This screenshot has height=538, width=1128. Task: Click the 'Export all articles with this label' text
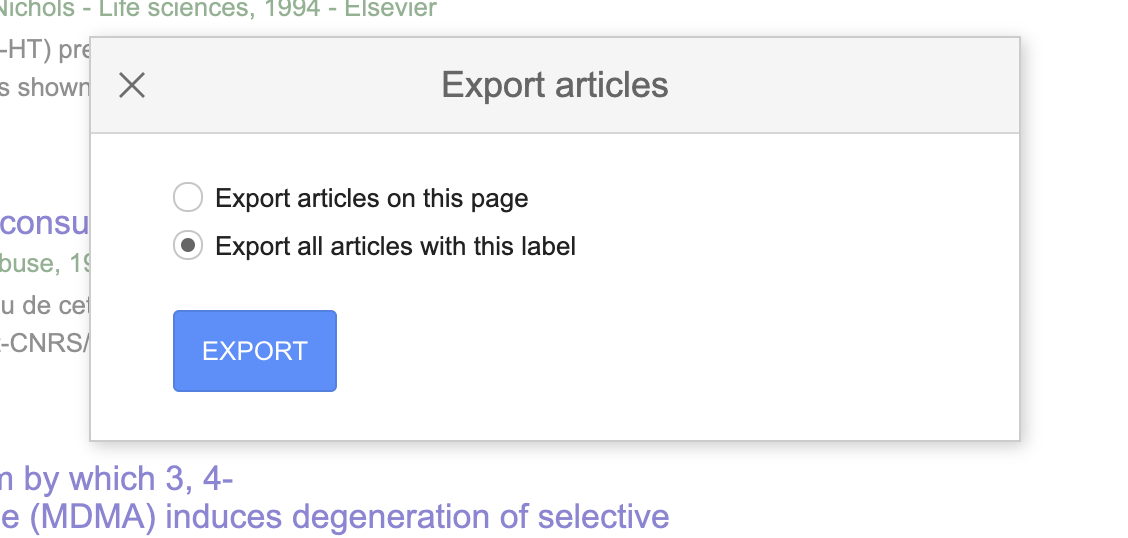[396, 247]
